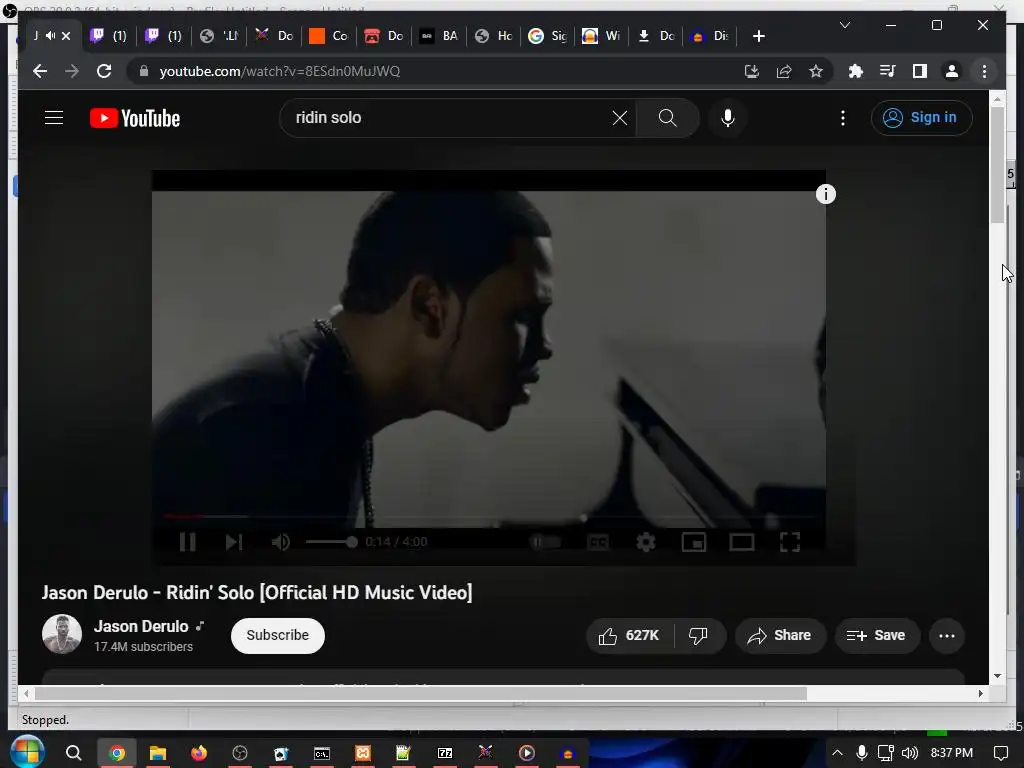Open a new tab with plus
Image resolution: width=1024 pixels, height=768 pixels.
[x=758, y=36]
